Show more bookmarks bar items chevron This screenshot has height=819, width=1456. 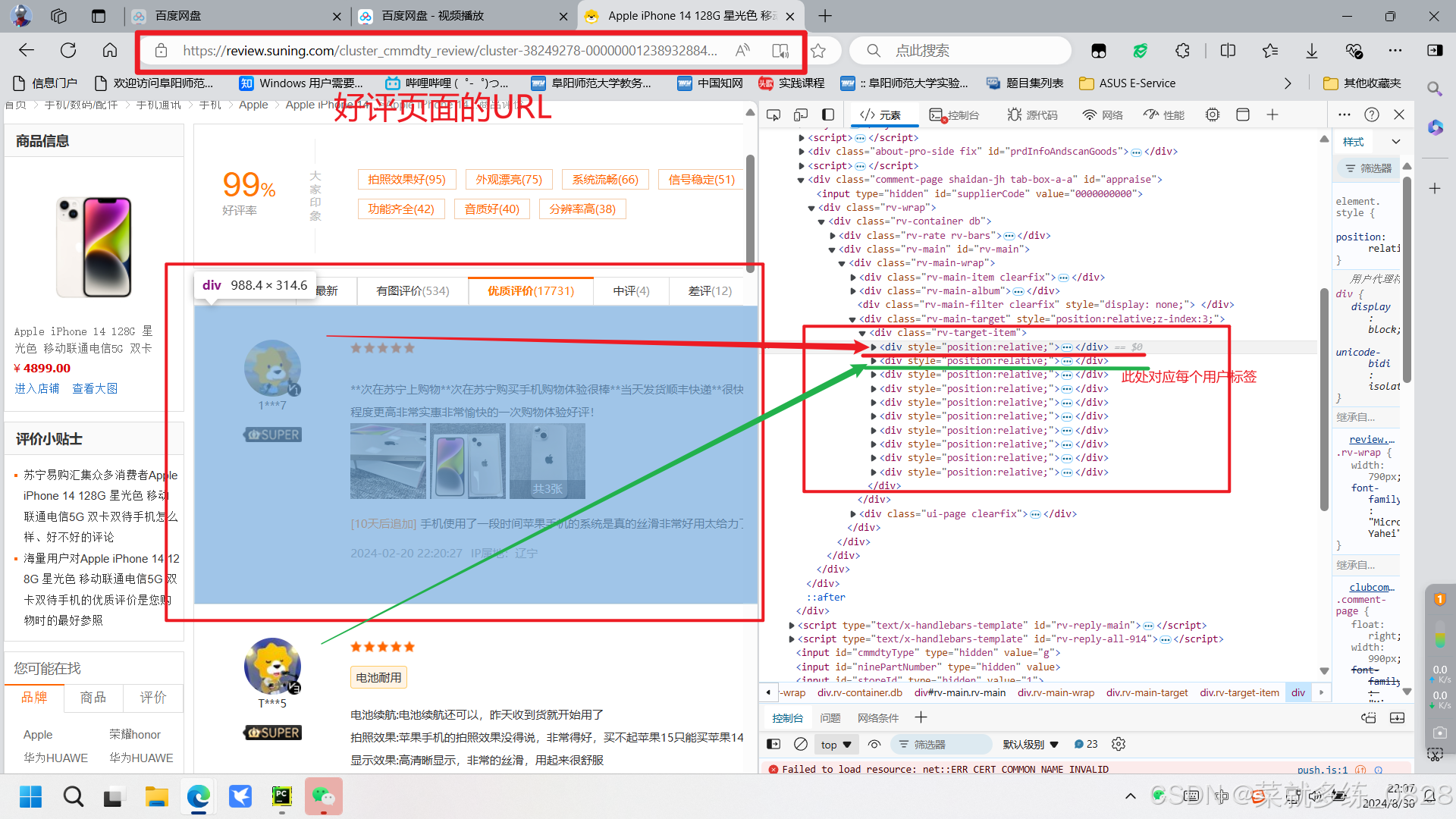click(1287, 83)
